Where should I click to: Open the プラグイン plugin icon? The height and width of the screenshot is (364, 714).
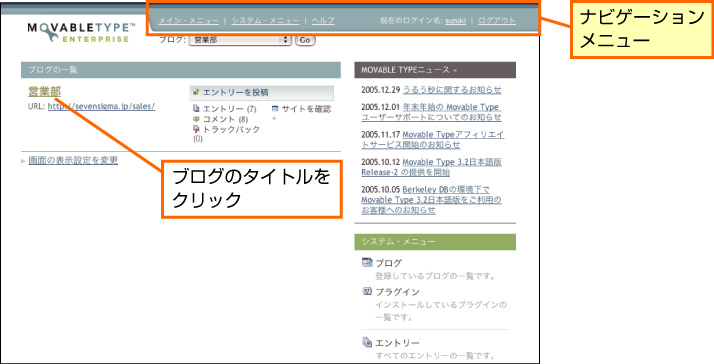point(367,292)
